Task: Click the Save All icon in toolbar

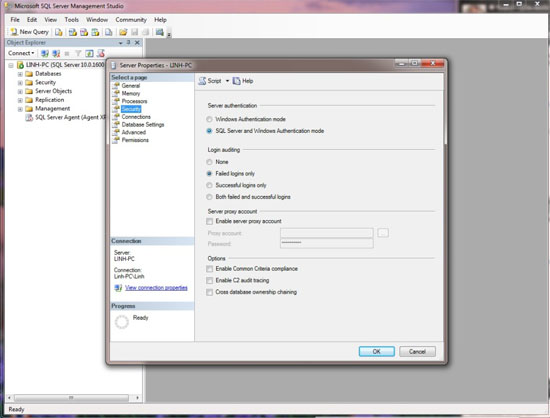Action: tap(145, 32)
